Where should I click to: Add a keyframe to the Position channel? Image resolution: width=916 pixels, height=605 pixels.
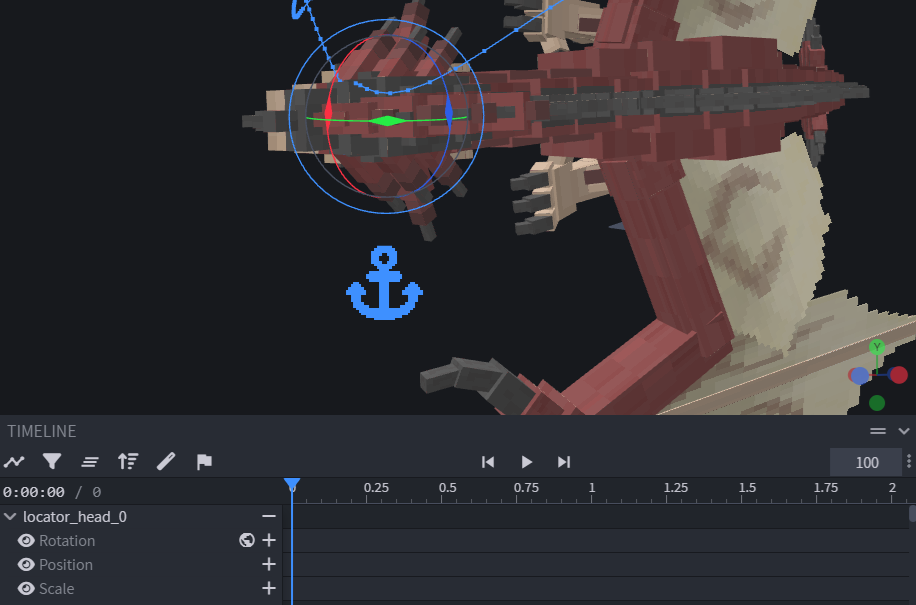click(x=268, y=564)
